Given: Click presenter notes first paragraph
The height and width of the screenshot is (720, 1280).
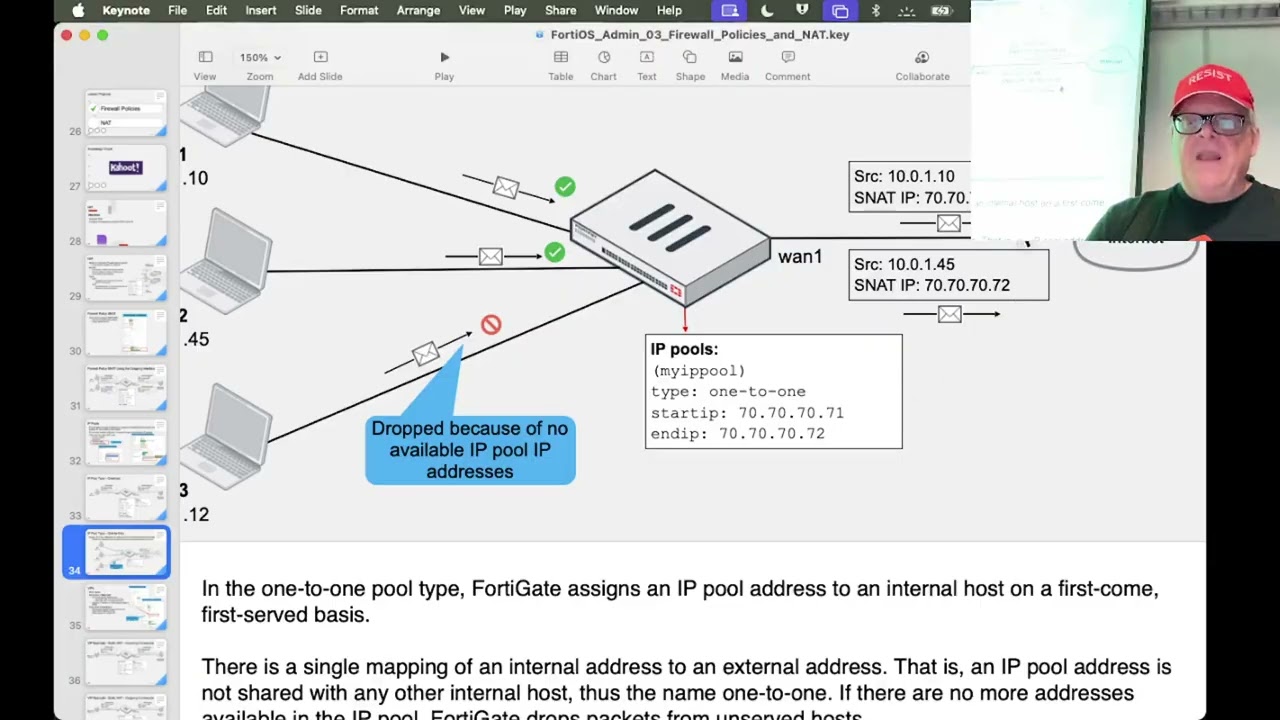Looking at the screenshot, I should click(x=680, y=601).
